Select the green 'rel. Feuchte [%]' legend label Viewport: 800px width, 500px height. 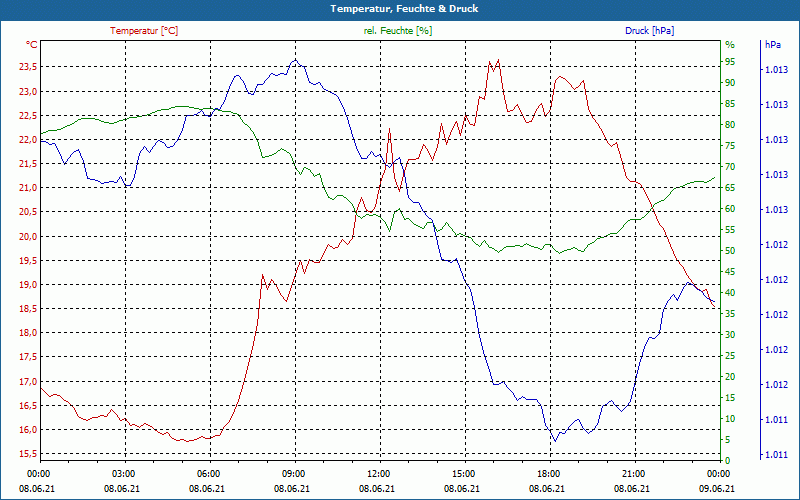coord(398,31)
